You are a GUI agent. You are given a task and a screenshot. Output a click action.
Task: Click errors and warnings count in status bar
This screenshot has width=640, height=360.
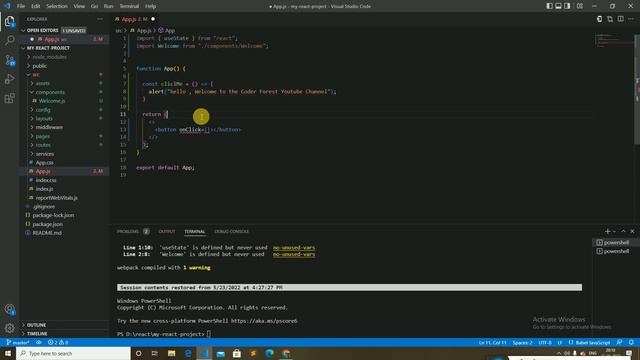tap(58, 342)
